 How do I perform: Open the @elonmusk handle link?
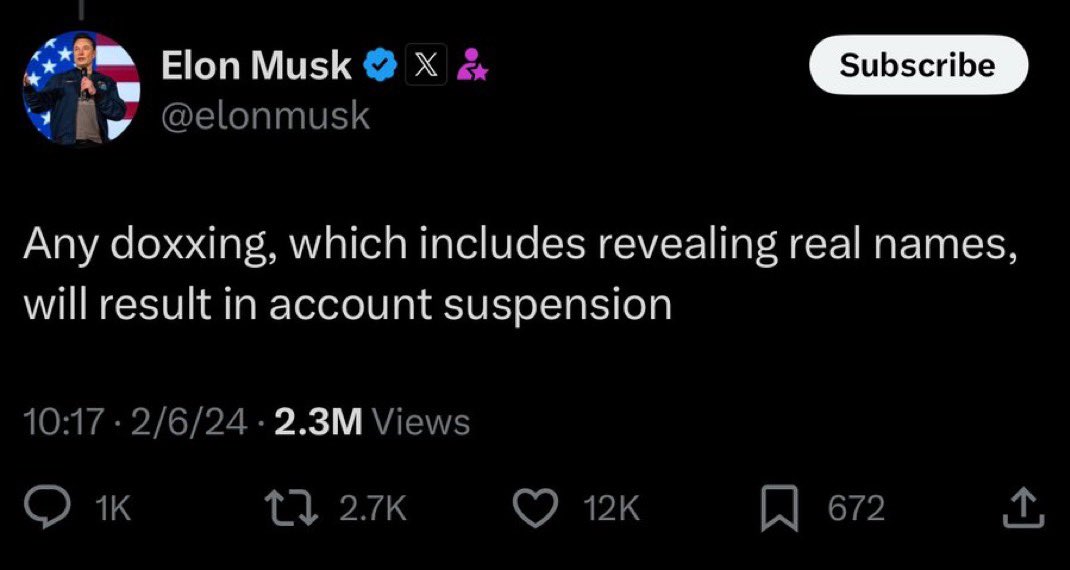[265, 117]
